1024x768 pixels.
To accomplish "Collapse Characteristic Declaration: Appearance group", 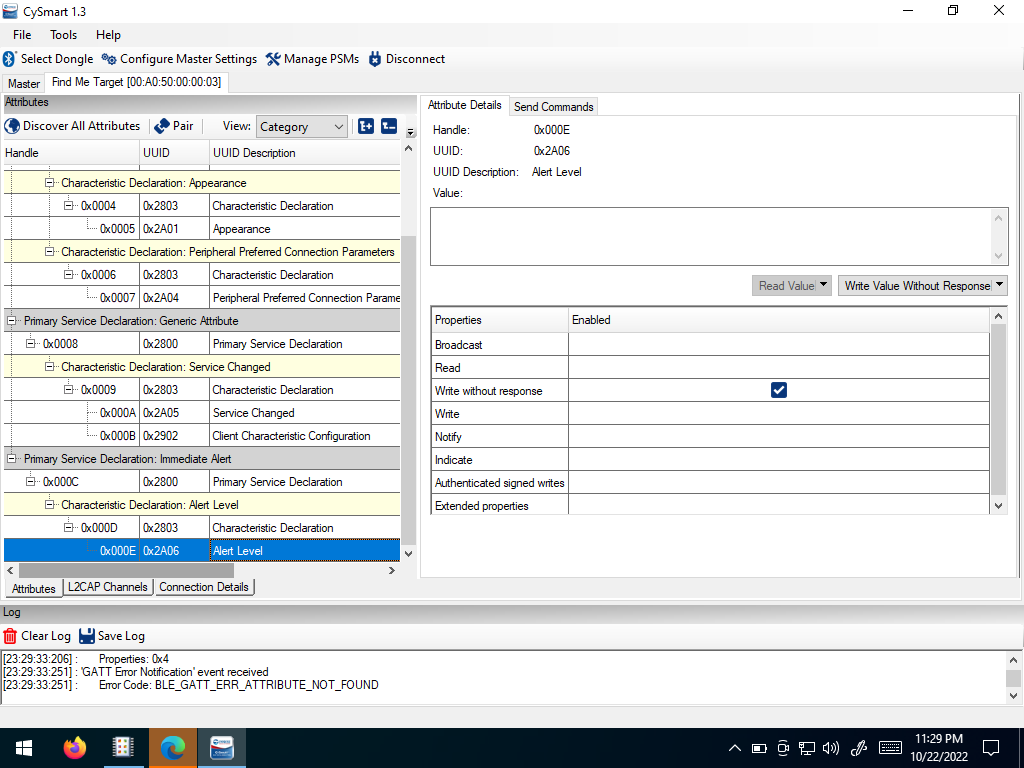I will coord(49,183).
